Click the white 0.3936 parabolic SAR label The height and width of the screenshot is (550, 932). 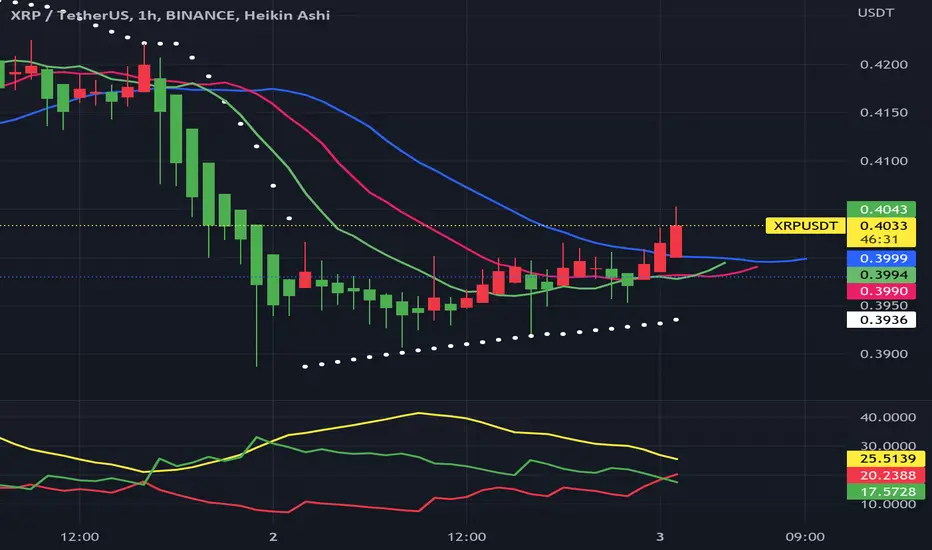click(881, 320)
